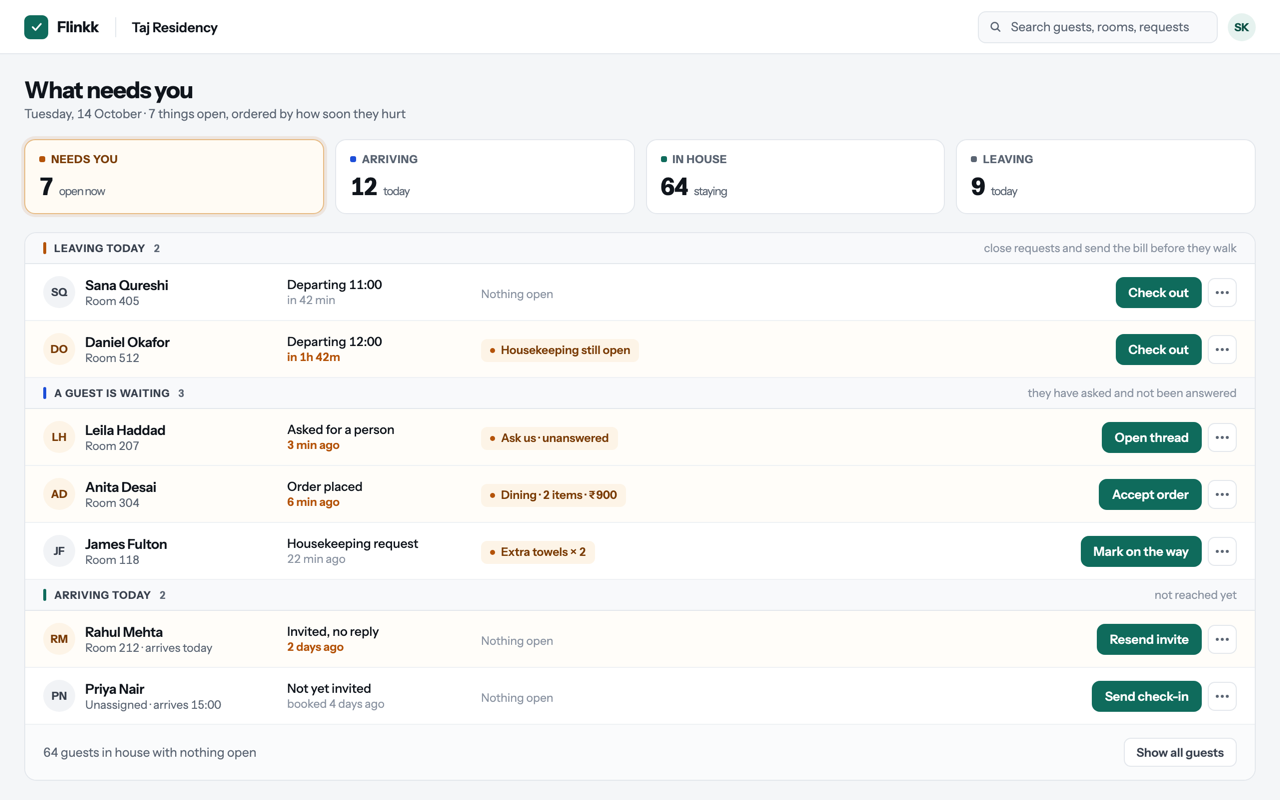Click the search magnifier icon
The image size is (1280, 800).
[x=995, y=27]
